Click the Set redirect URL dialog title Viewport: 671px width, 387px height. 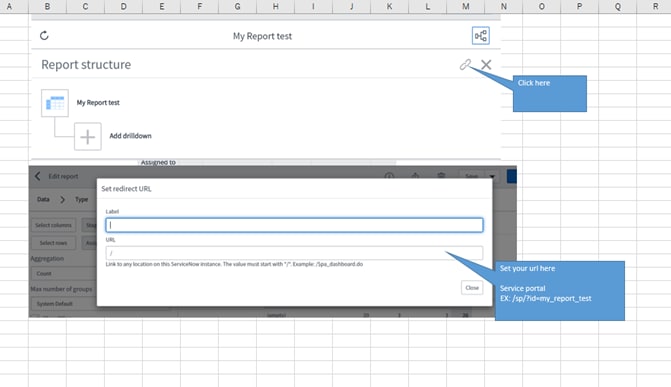(x=126, y=189)
